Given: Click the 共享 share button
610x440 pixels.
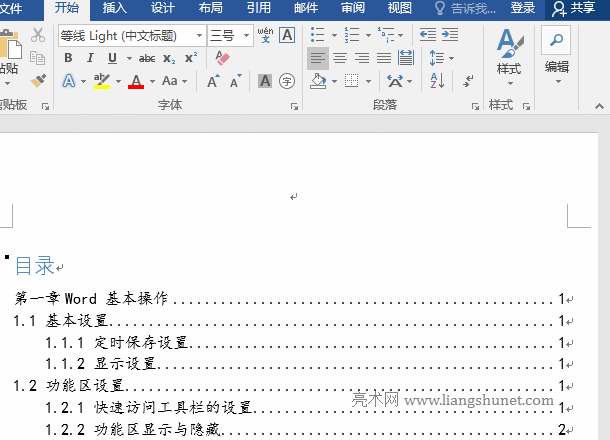Looking at the screenshot, I should coord(575,8).
